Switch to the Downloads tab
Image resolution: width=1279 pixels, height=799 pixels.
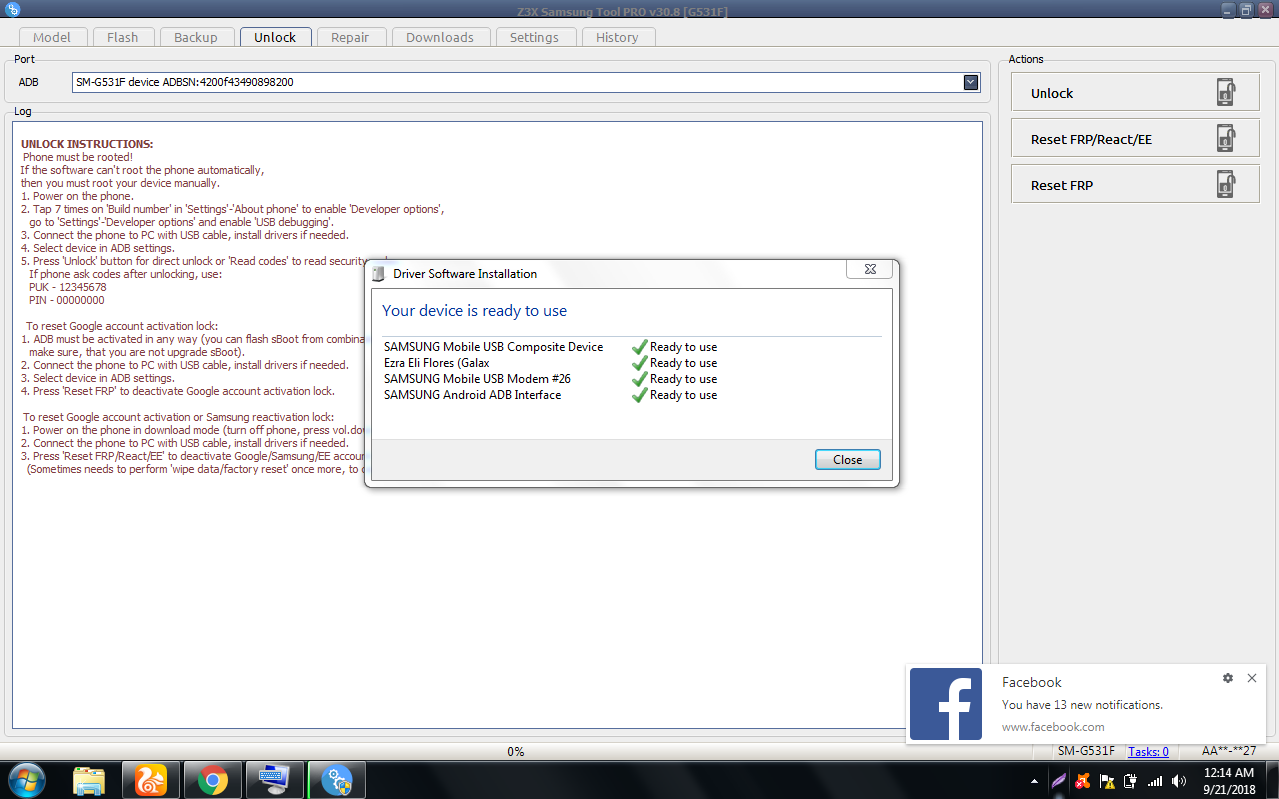[440, 37]
